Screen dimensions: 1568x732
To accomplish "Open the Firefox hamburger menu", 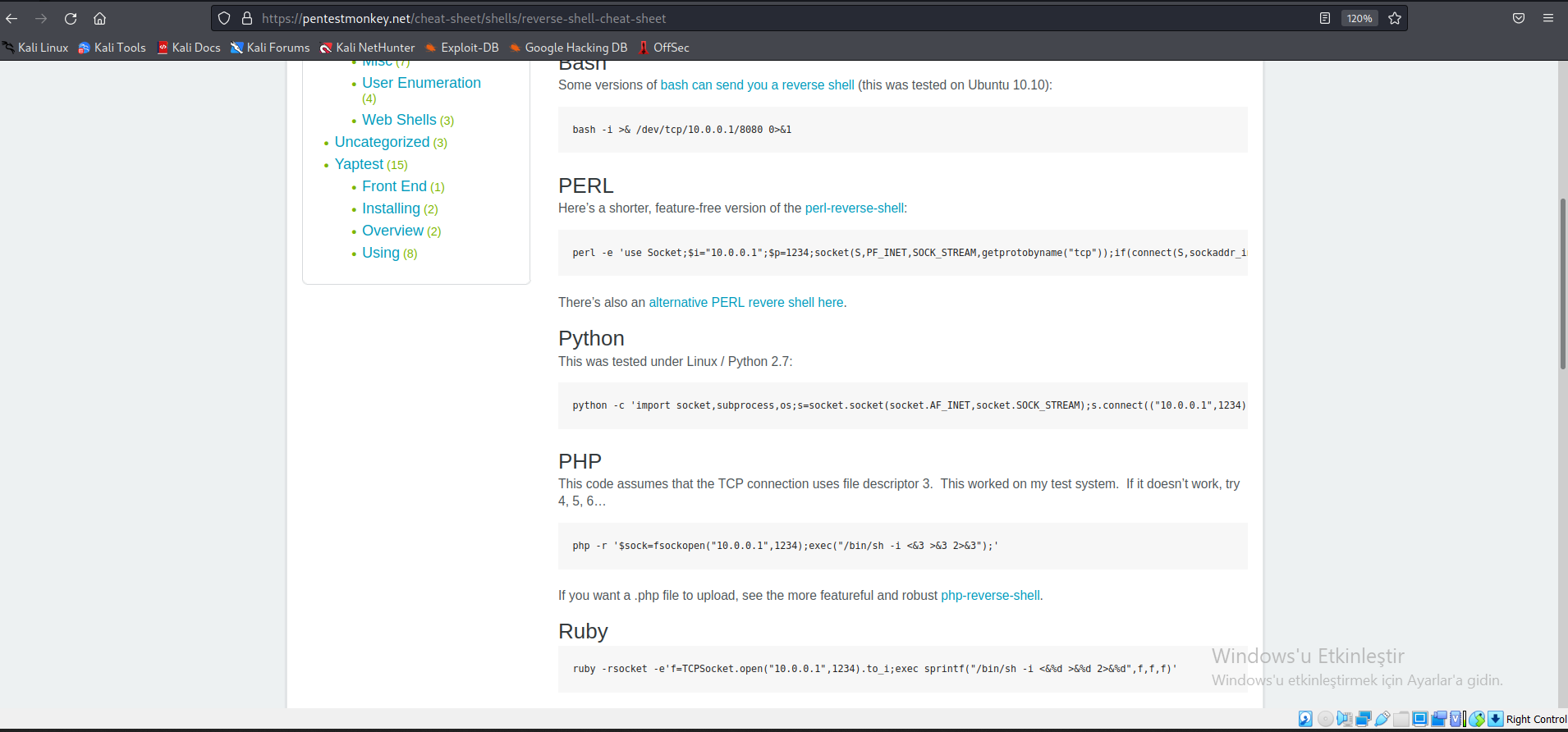I will (x=1548, y=18).
